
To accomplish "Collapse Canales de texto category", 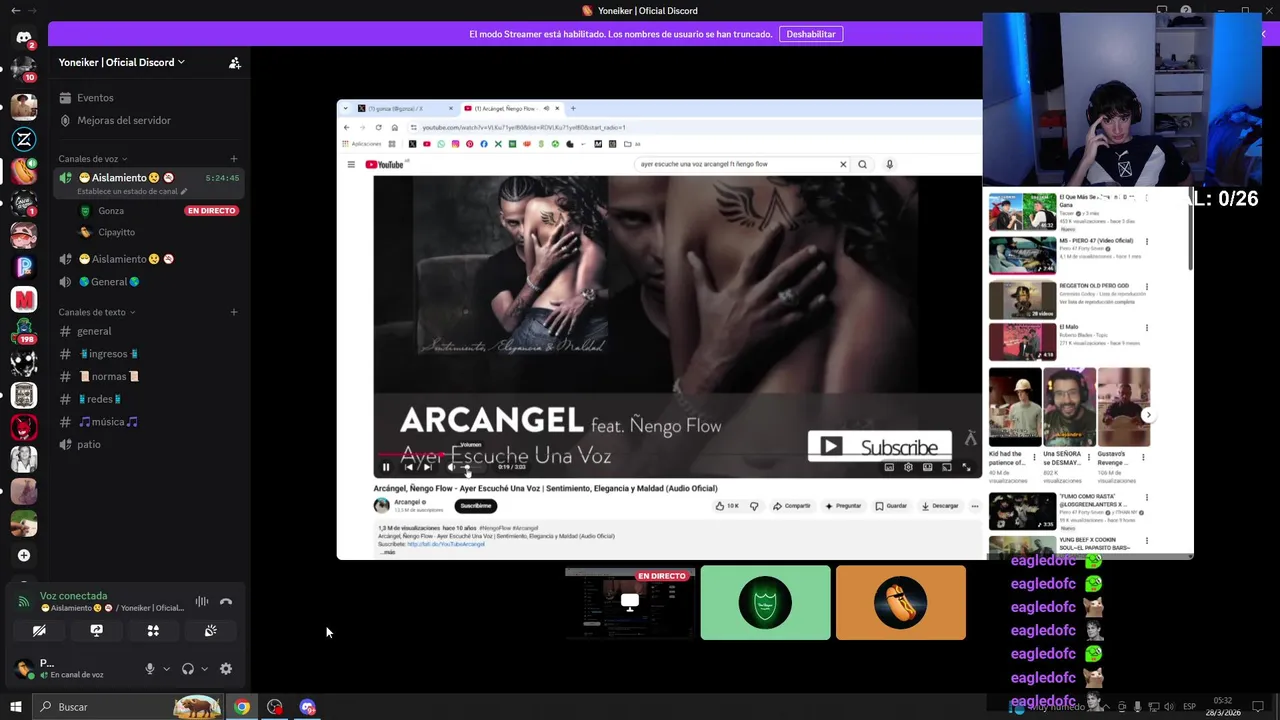I will tap(97, 312).
